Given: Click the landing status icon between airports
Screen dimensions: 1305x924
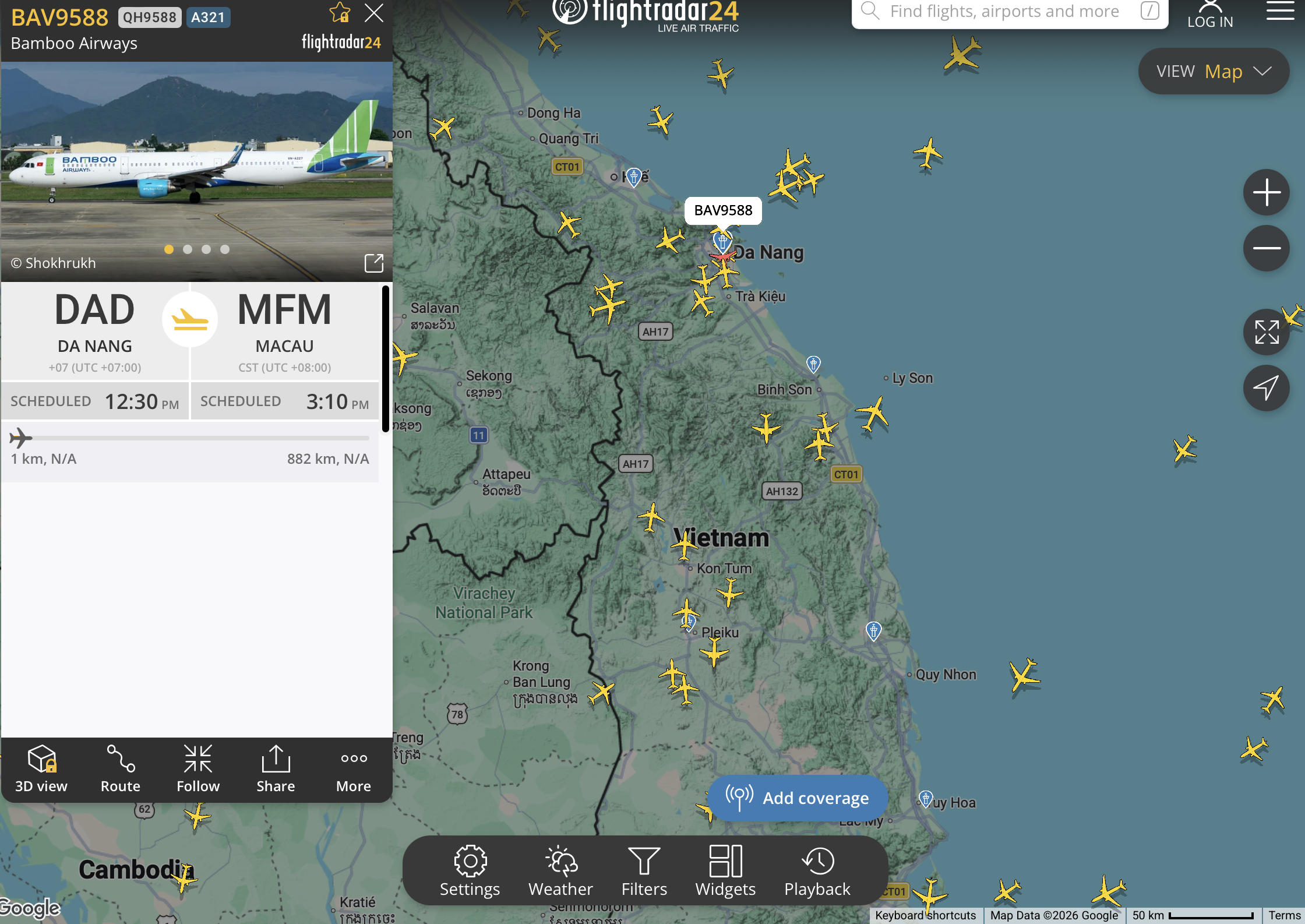Looking at the screenshot, I should click(x=190, y=319).
